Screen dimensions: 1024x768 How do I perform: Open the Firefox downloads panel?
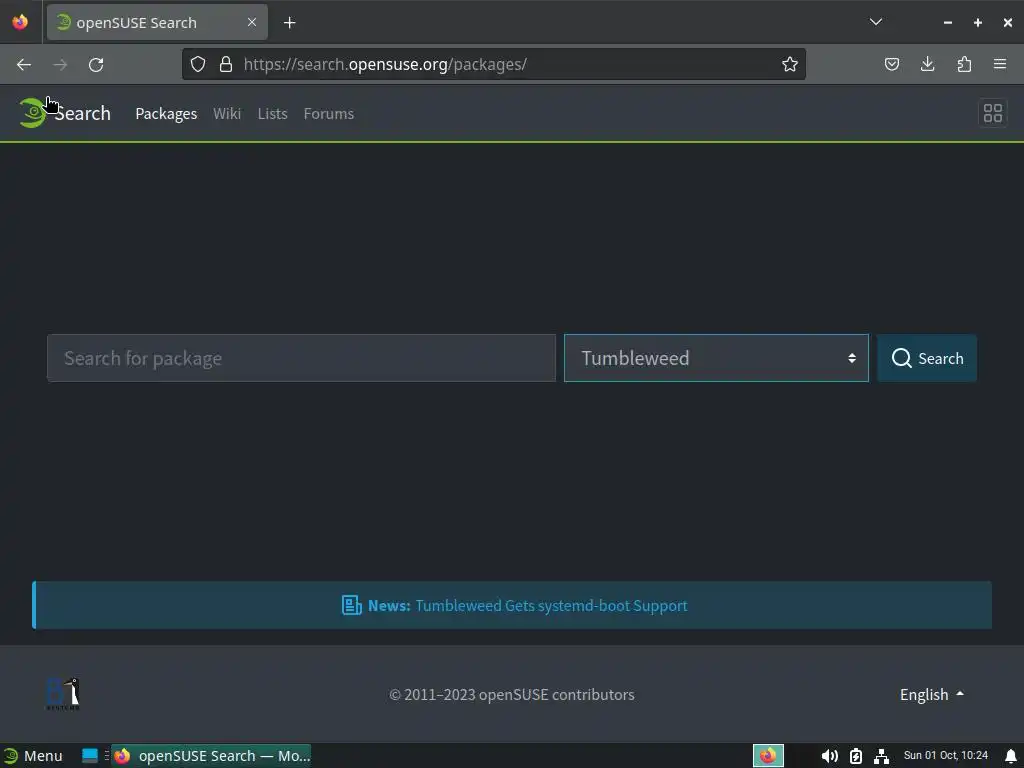tap(927, 64)
